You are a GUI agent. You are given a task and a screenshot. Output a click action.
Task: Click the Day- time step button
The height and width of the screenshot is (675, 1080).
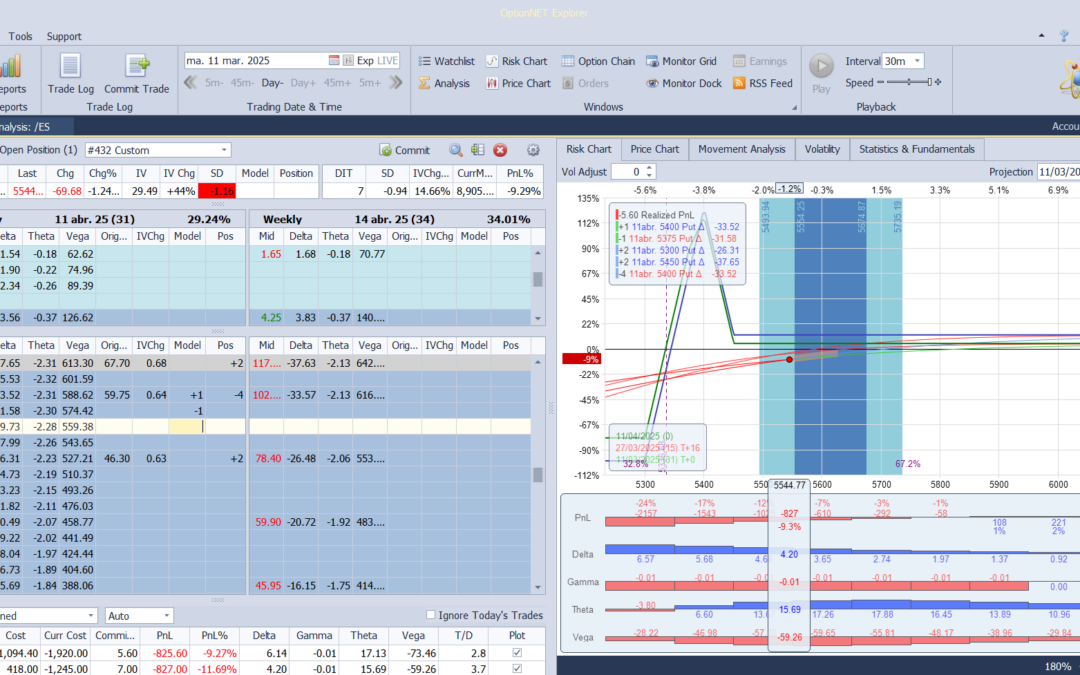tap(273, 83)
